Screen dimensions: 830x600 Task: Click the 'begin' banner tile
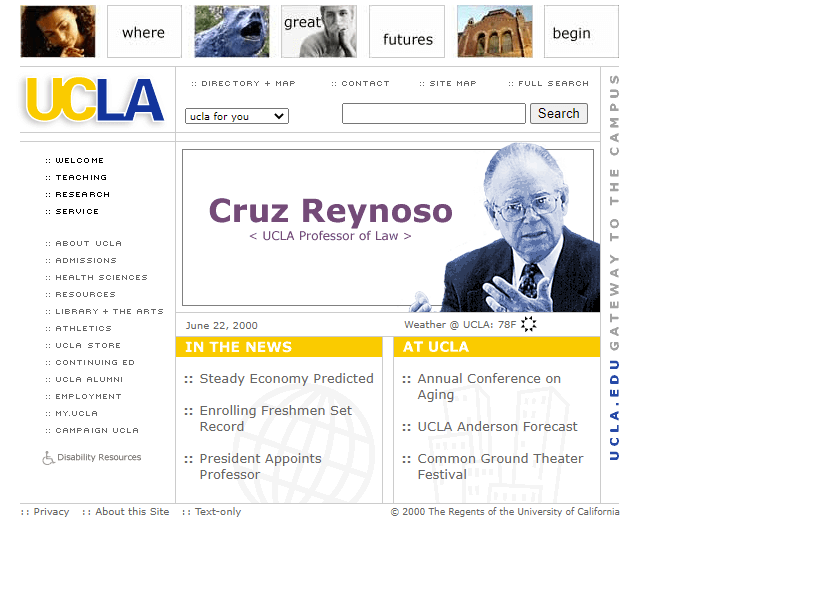pyautogui.click(x=581, y=31)
